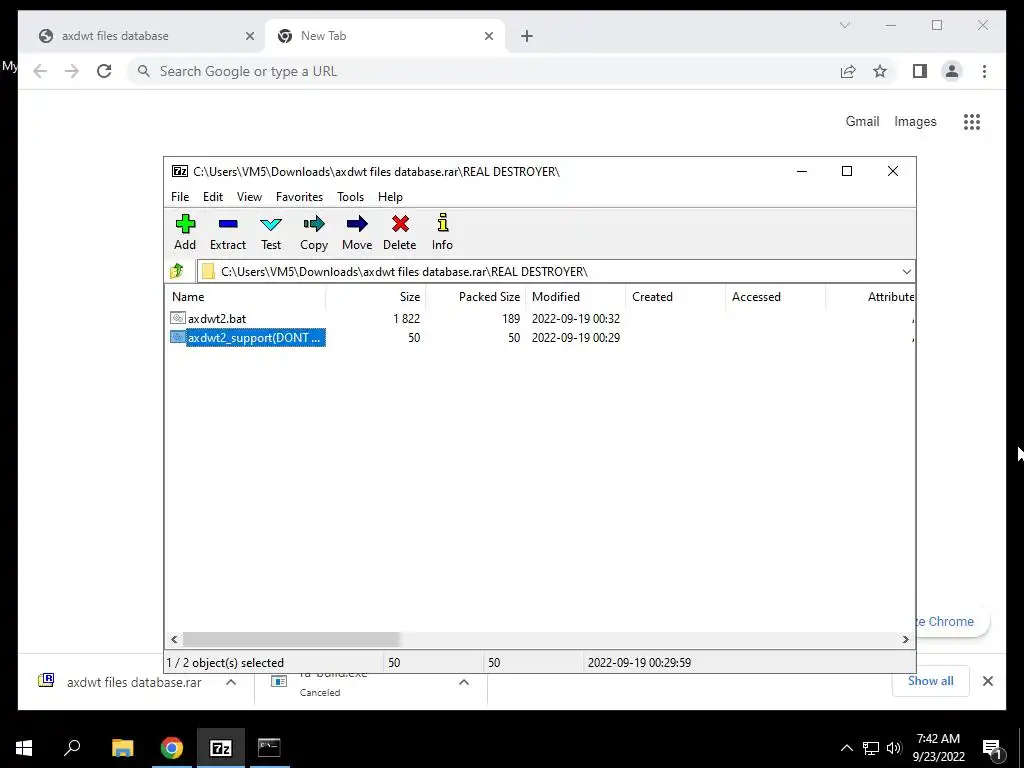Click Show all downloads

(931, 680)
